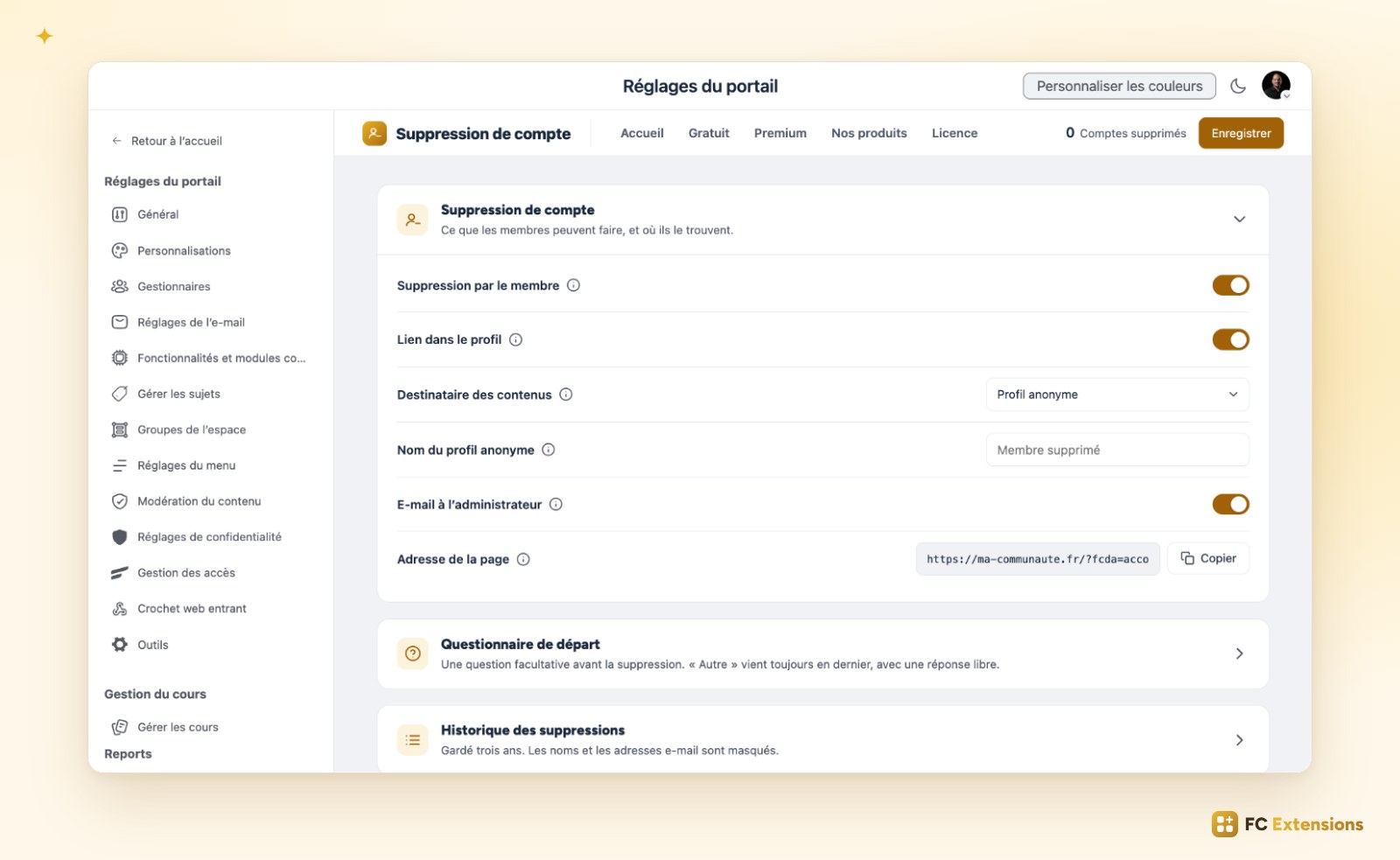Collapse the Suppression de compte section
The image size is (1400, 860).
coord(1239,219)
